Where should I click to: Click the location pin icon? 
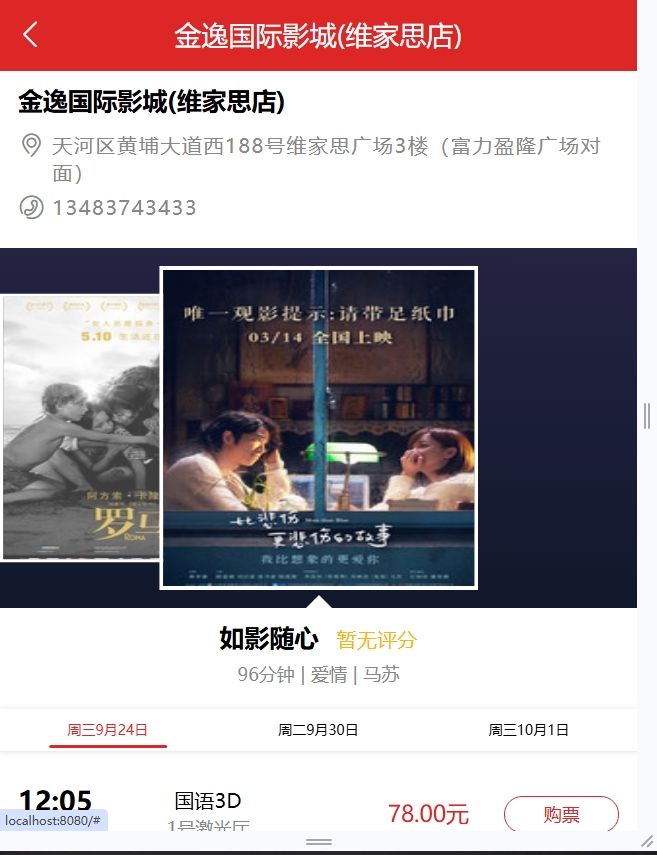click(31, 146)
